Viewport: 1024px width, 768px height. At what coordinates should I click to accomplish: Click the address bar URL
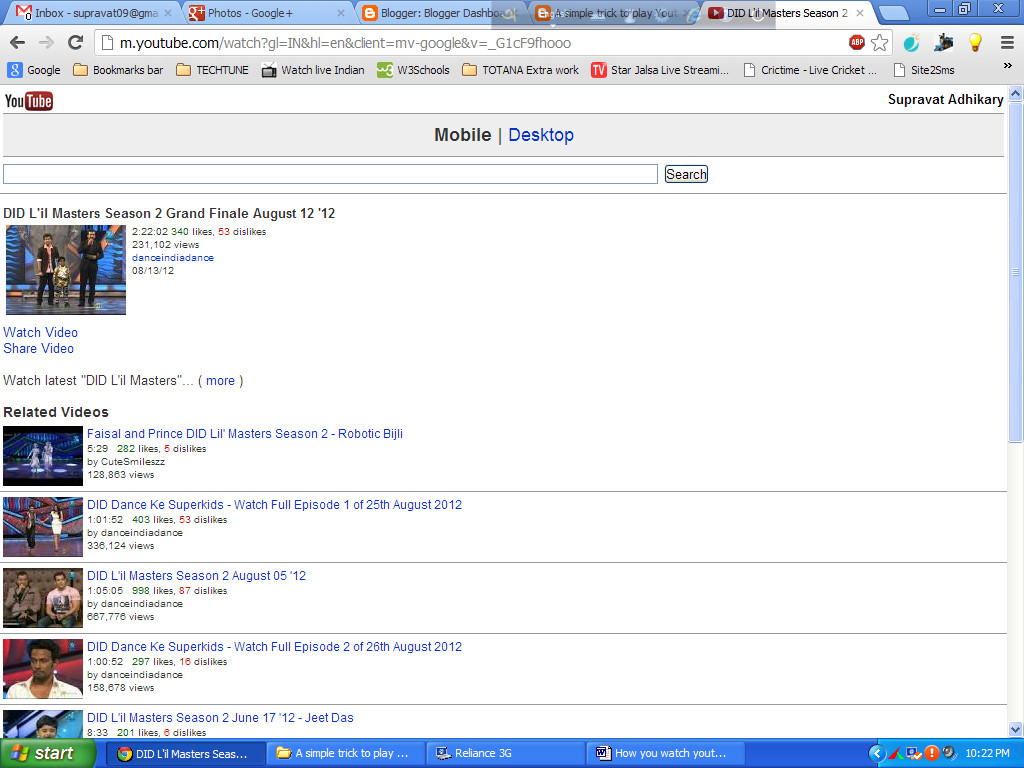click(x=345, y=43)
